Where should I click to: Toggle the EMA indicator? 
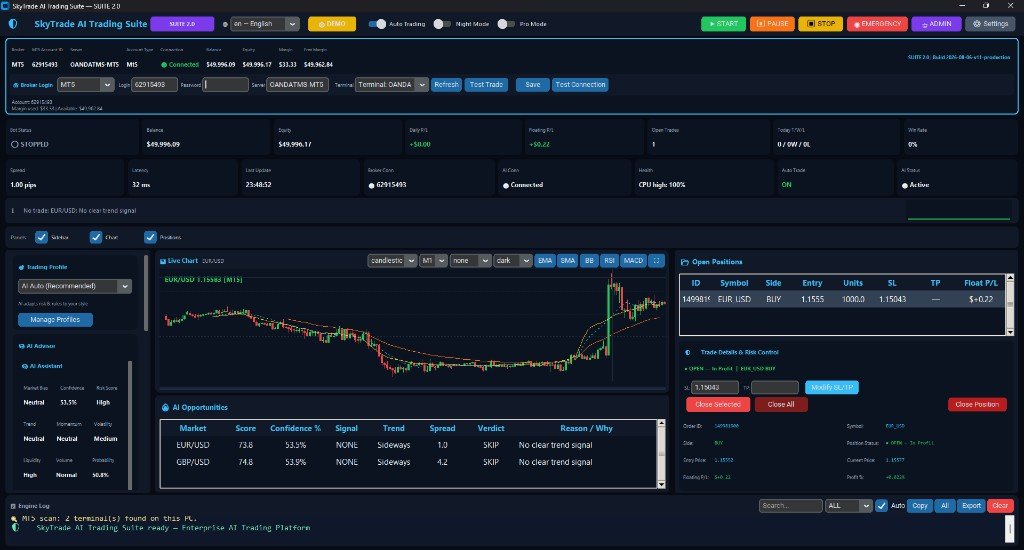click(545, 261)
